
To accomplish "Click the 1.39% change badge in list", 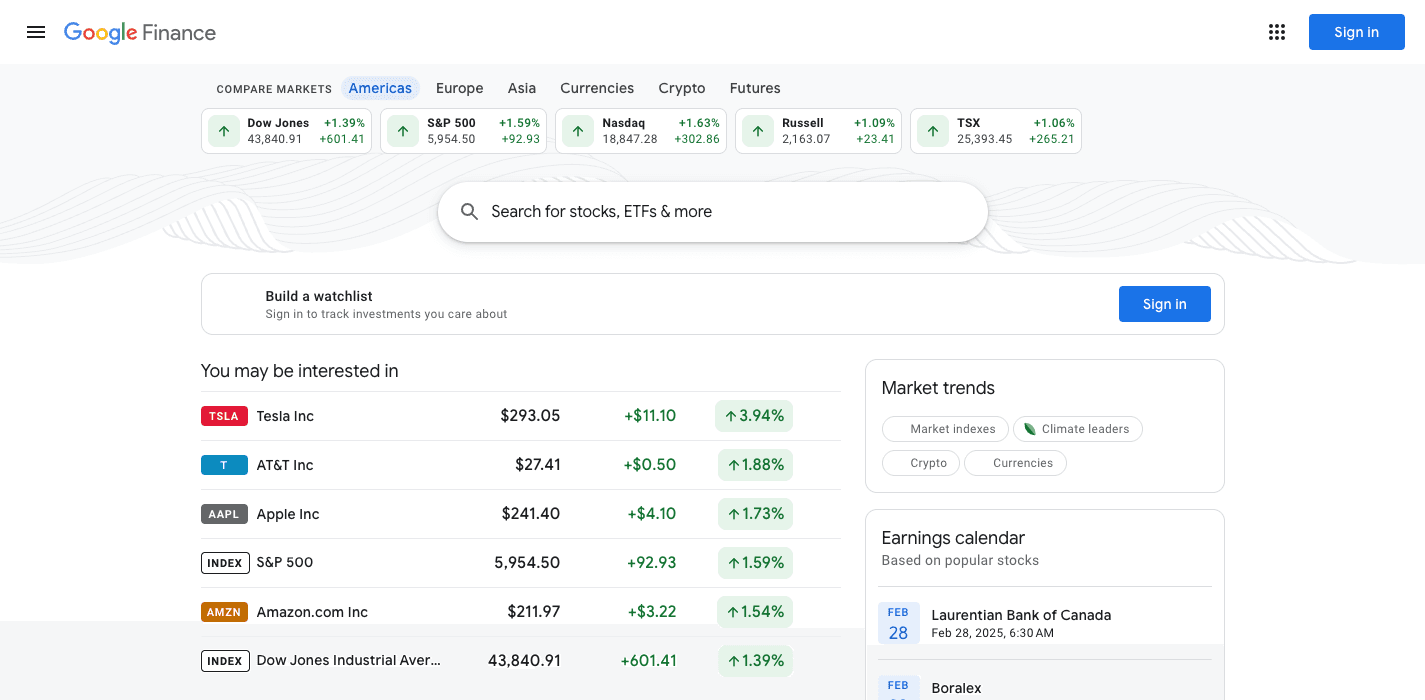I will point(755,661).
